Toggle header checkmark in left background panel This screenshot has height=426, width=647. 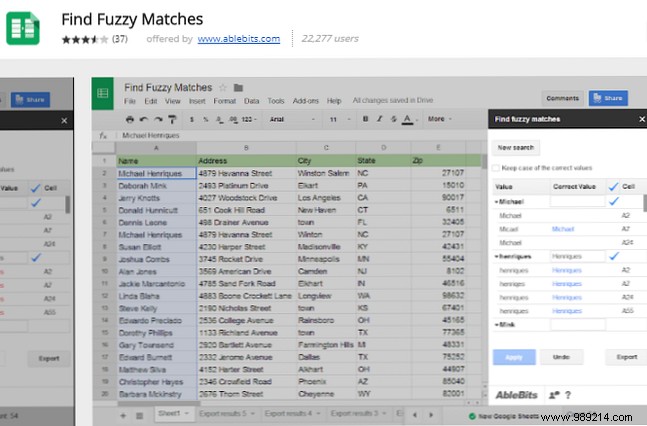(x=35, y=188)
